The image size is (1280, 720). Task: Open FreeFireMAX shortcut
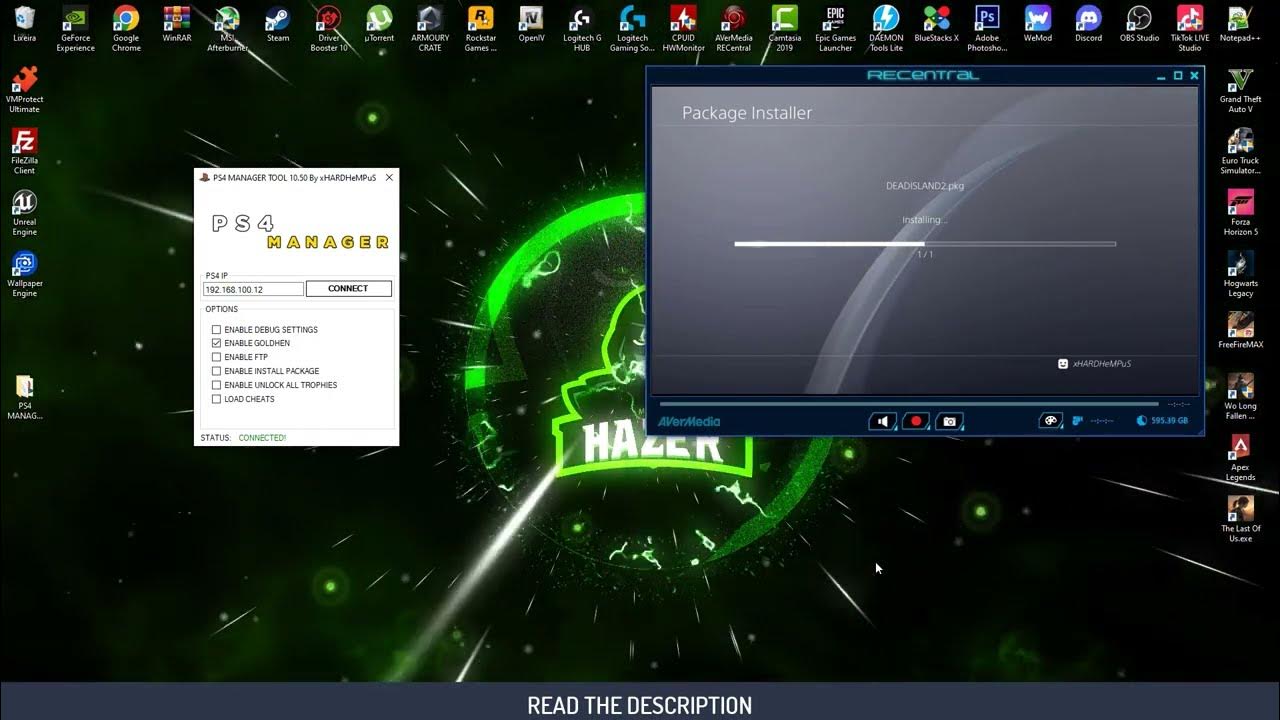pyautogui.click(x=1240, y=331)
